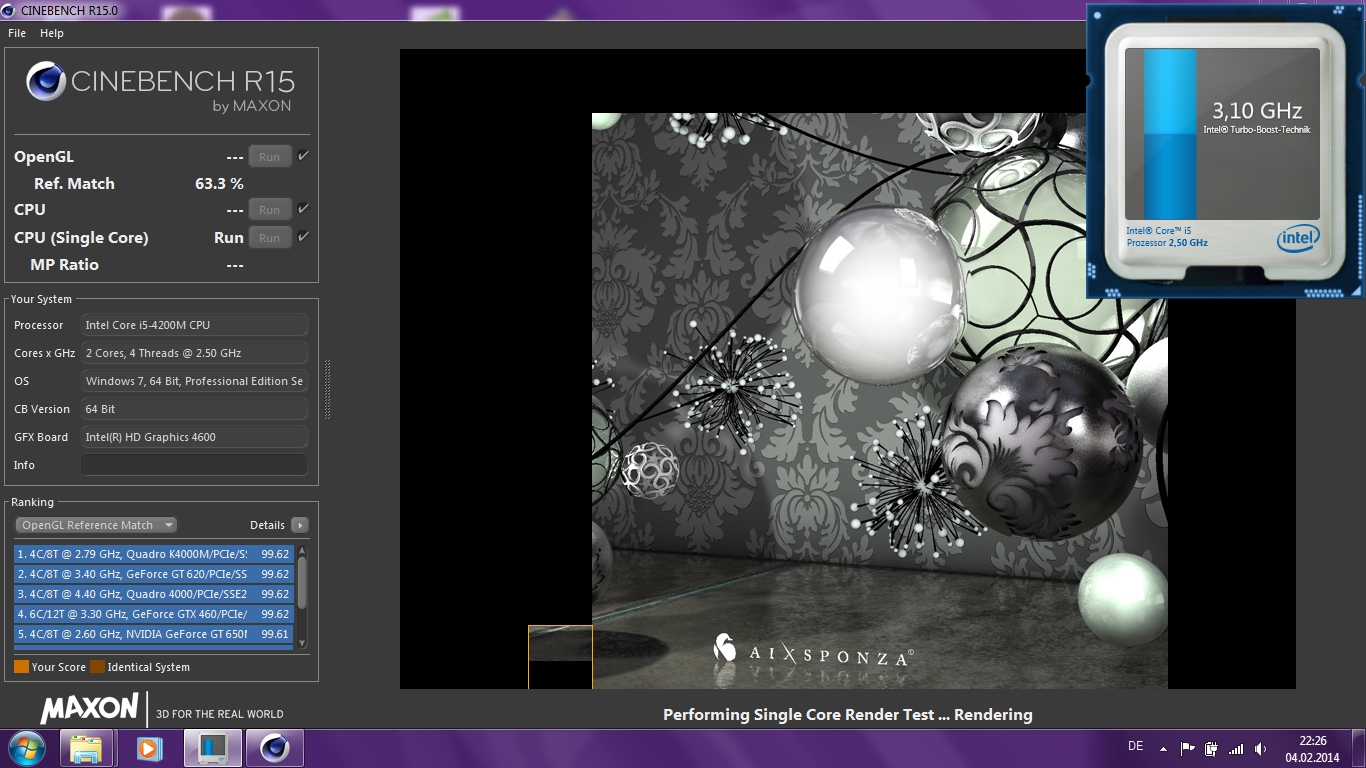Click the Run button for CPU (Single Core)
The height and width of the screenshot is (768, 1366).
click(x=270, y=238)
